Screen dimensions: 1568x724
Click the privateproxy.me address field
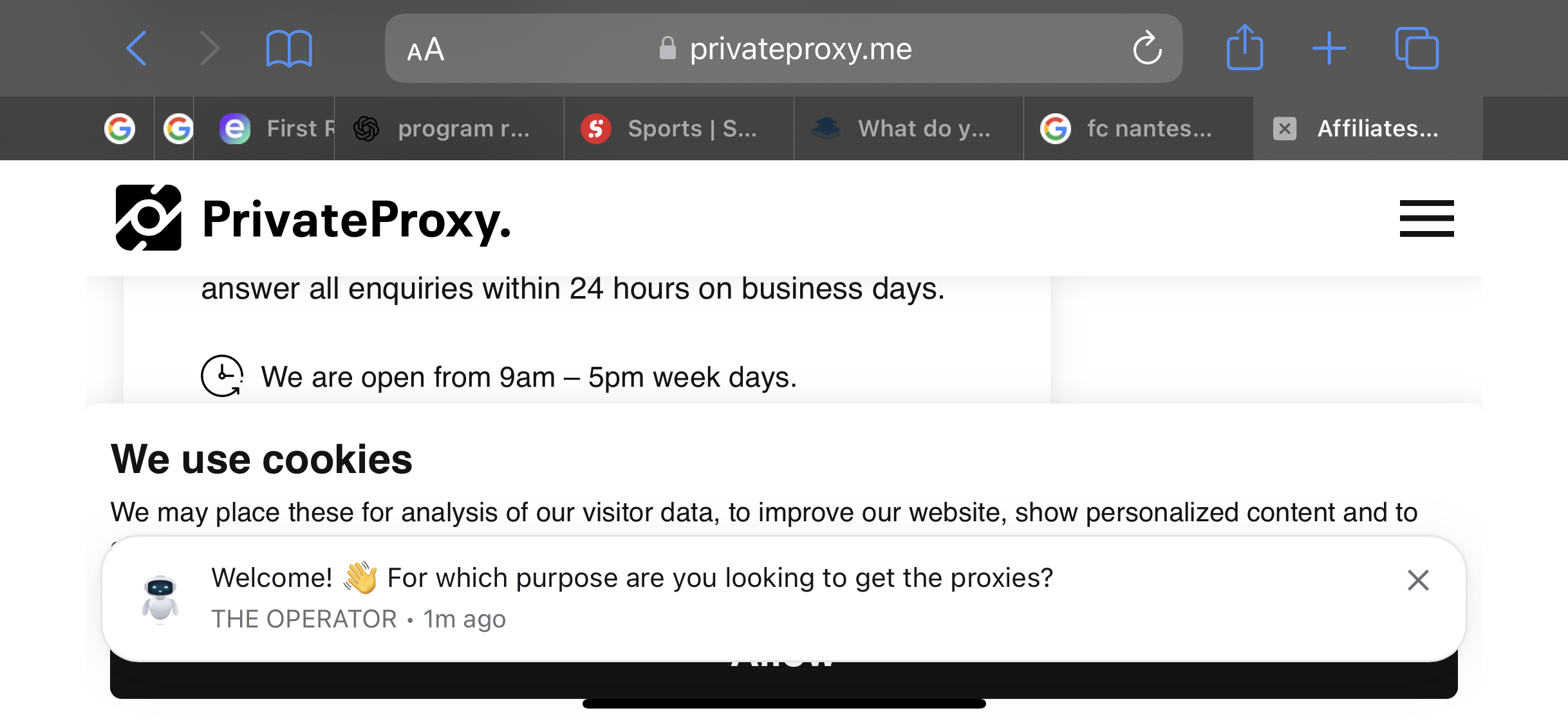point(783,48)
